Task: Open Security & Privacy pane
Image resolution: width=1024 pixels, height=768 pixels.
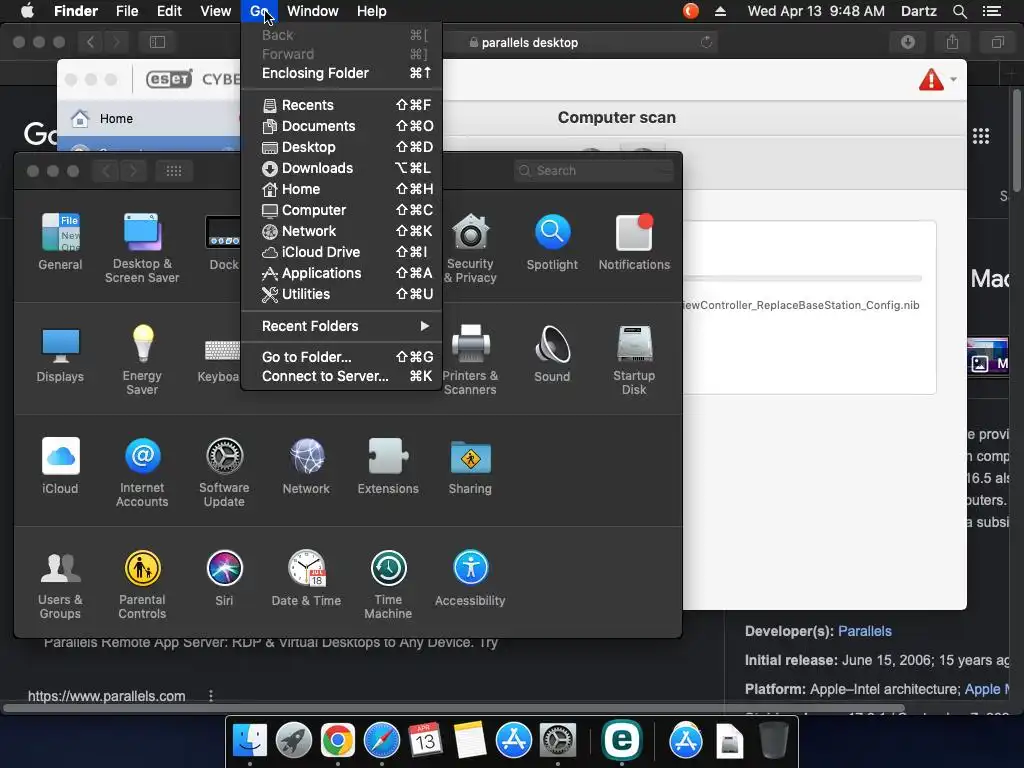Action: click(470, 248)
